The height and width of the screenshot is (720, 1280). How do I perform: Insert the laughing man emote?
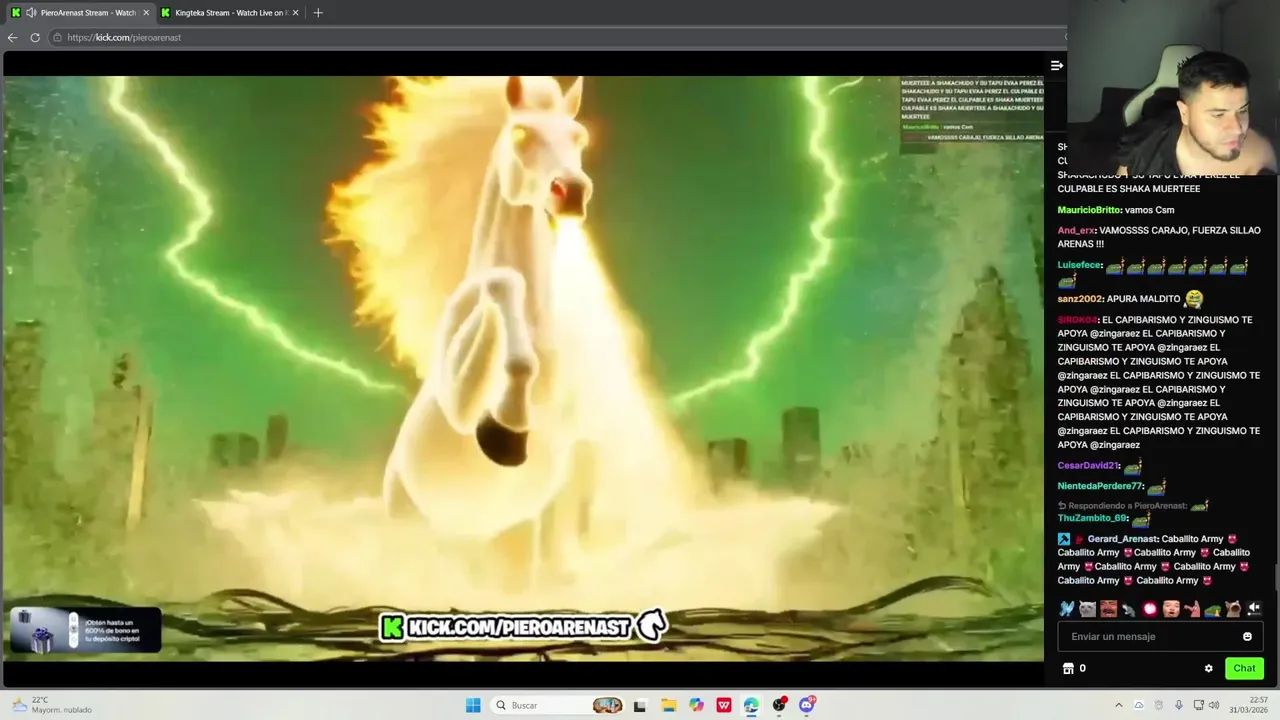[x=1108, y=608]
